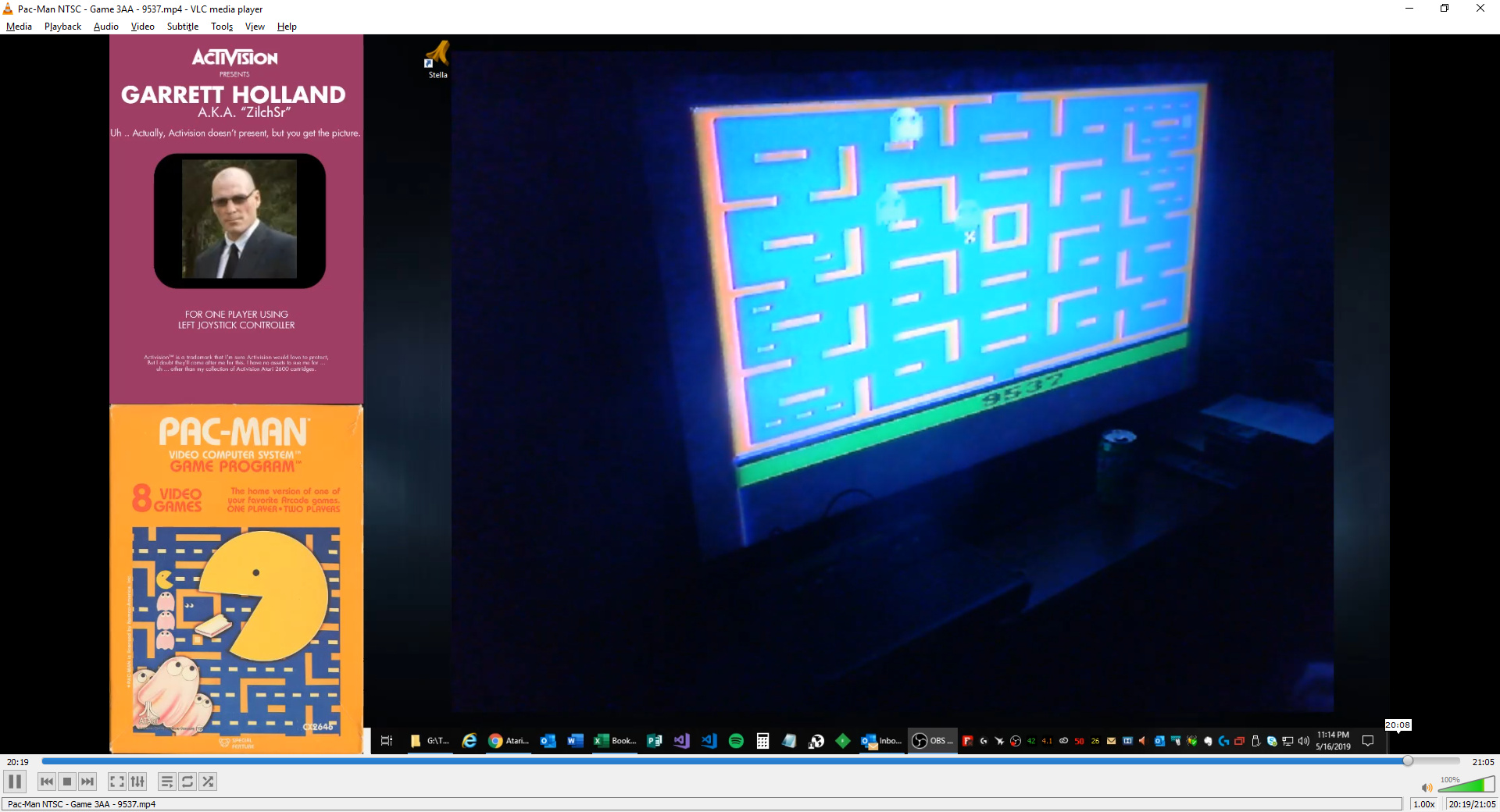Click the VLC cone icon in title bar
Viewport: 1500px width, 812px height.
pyautogui.click(x=8, y=9)
